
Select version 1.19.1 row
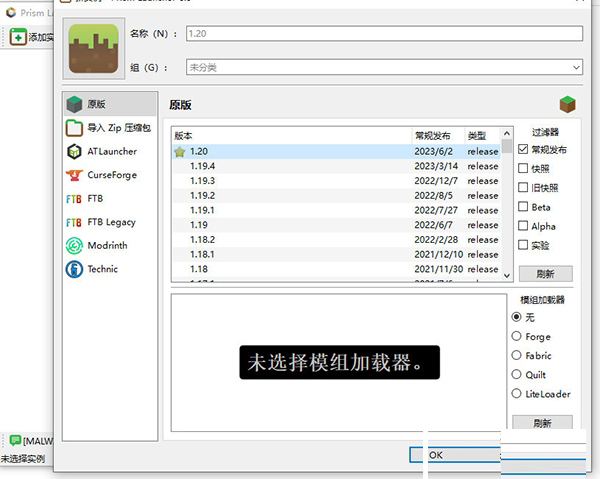tap(336, 210)
